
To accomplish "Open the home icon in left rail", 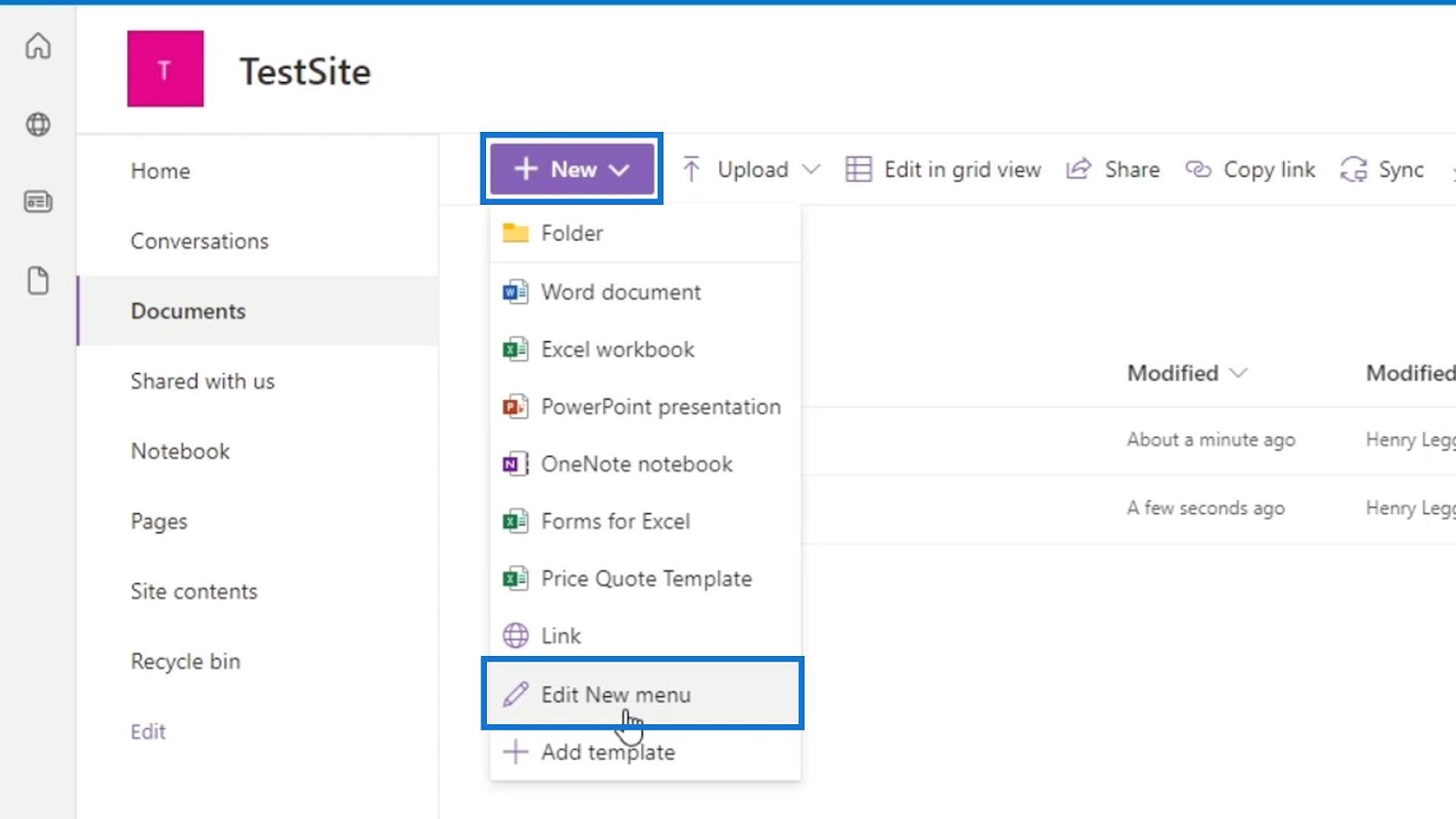I will (38, 45).
